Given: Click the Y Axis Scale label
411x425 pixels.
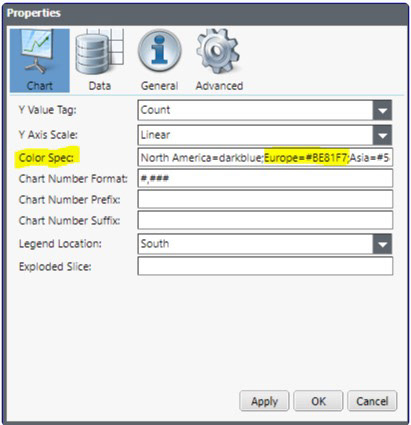Looking at the screenshot, I should [x=48, y=135].
